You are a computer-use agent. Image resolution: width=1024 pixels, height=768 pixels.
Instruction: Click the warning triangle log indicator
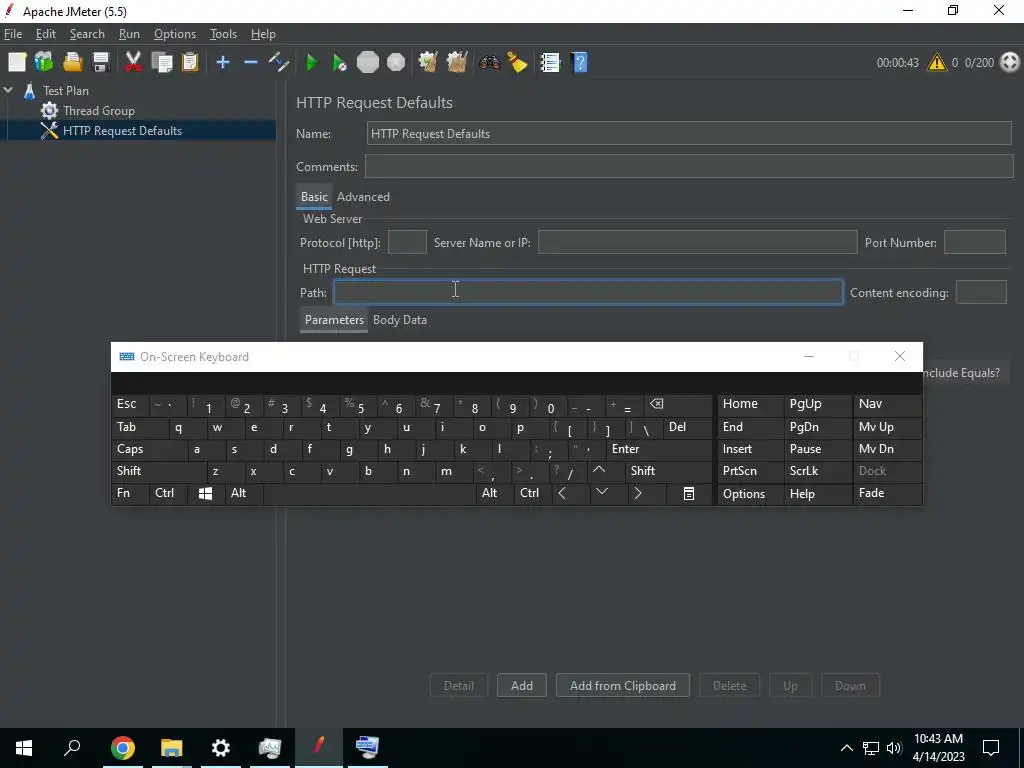tap(936, 63)
